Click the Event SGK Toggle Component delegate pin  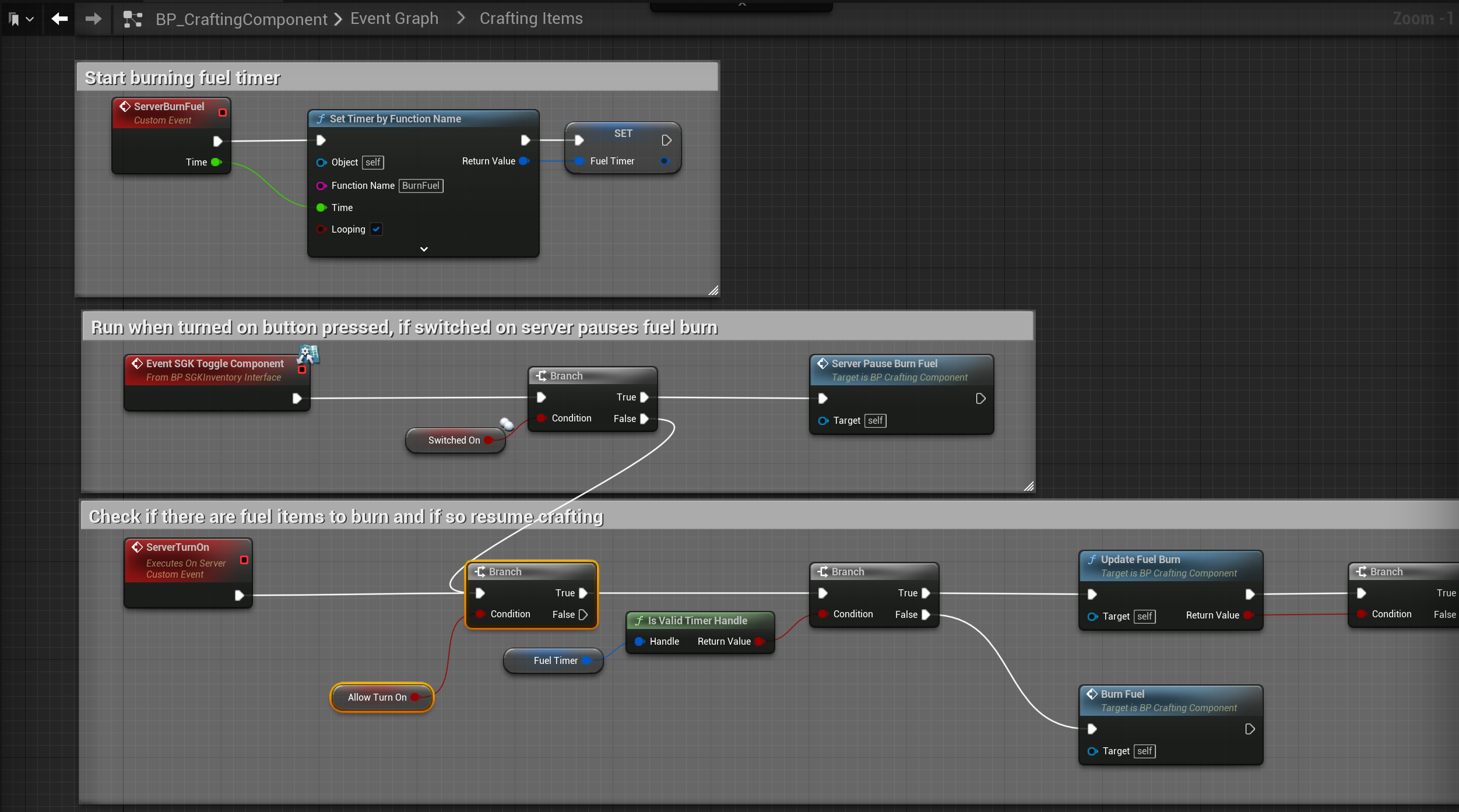pyautogui.click(x=302, y=370)
